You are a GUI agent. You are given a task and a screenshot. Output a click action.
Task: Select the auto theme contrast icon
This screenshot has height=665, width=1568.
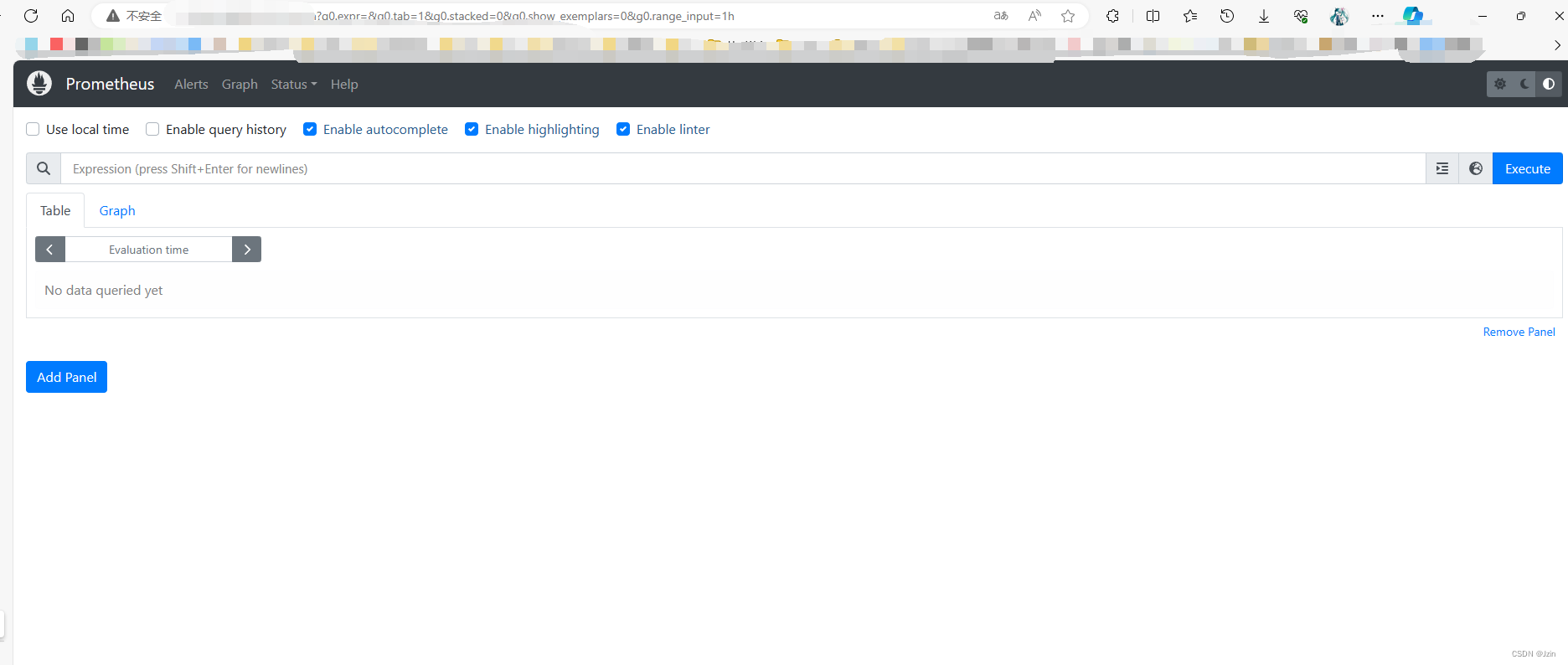(1549, 84)
